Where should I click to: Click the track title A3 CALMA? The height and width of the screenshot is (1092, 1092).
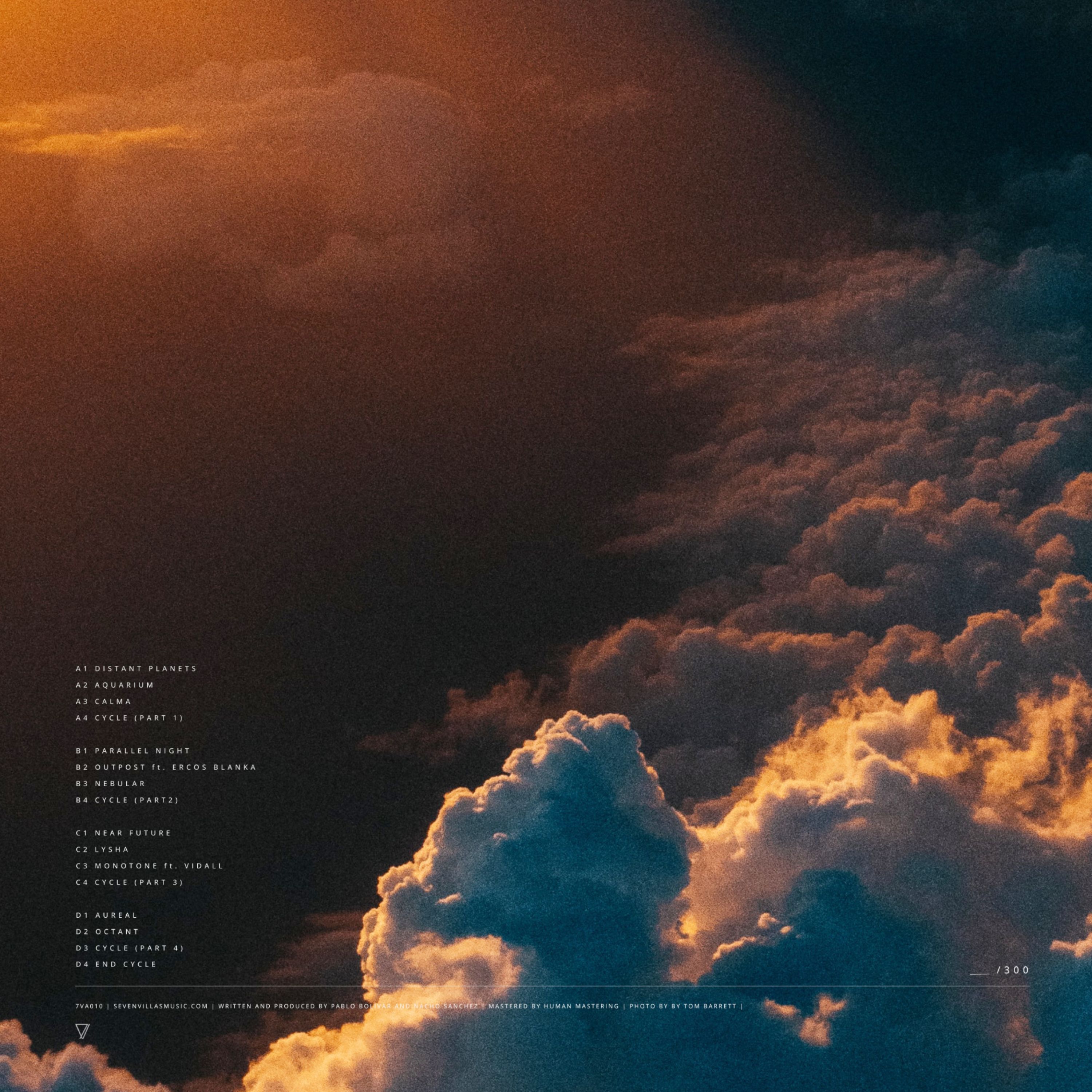pyautogui.click(x=103, y=701)
